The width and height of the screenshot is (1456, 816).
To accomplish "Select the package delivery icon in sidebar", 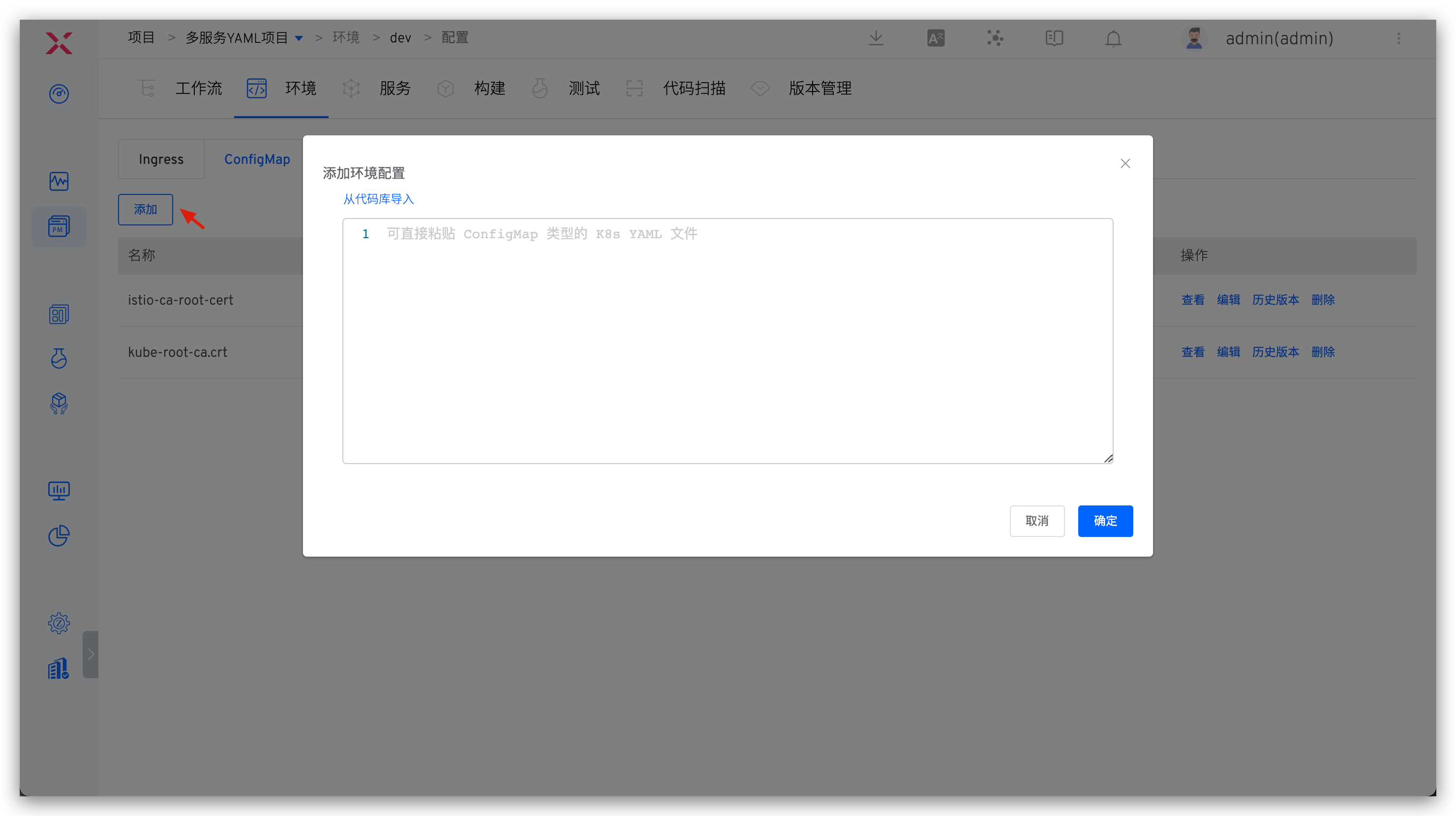I will click(x=59, y=403).
